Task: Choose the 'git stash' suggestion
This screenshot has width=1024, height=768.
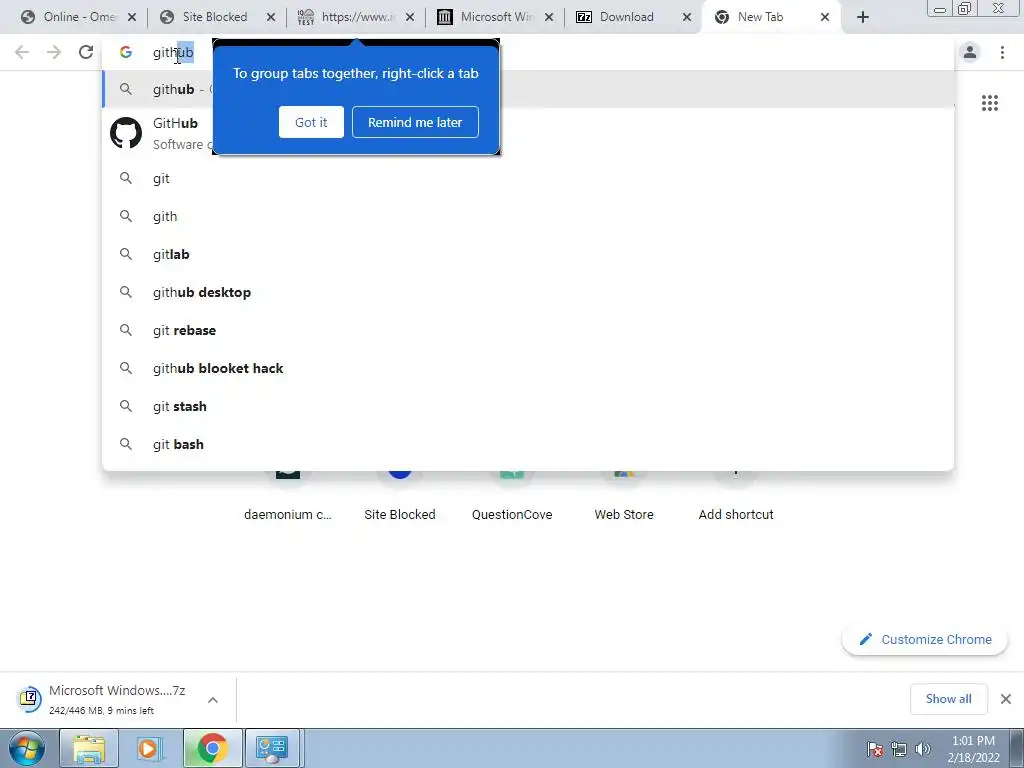Action: tap(528, 406)
